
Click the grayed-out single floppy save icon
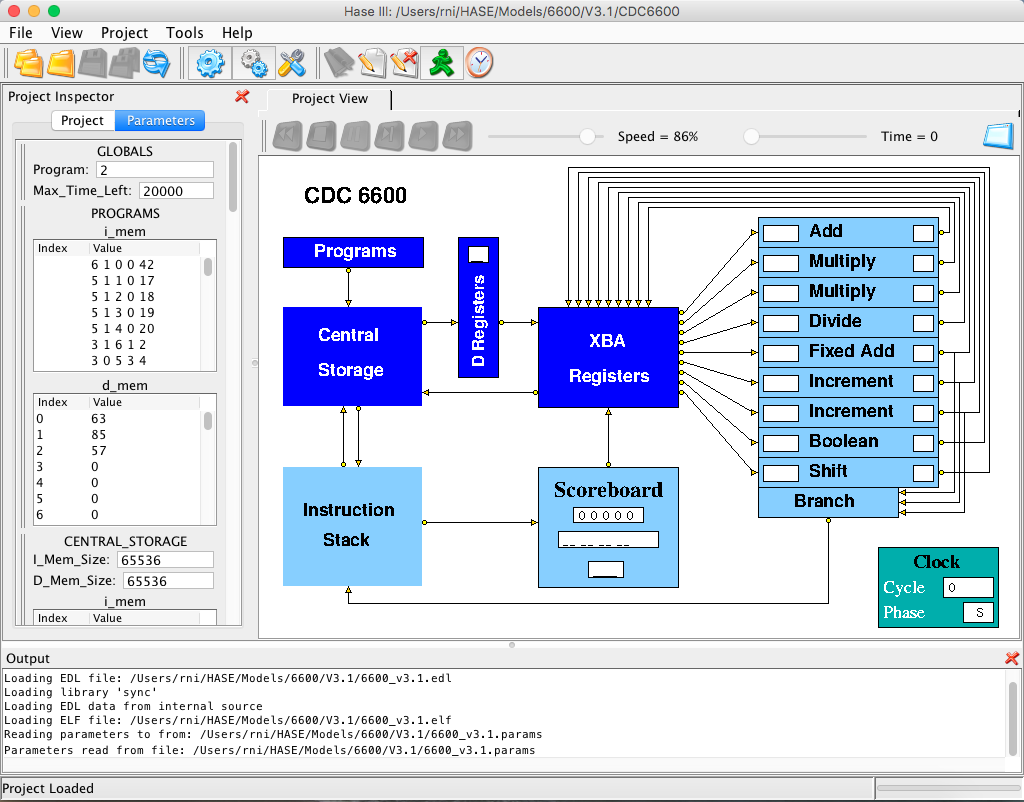coord(92,63)
